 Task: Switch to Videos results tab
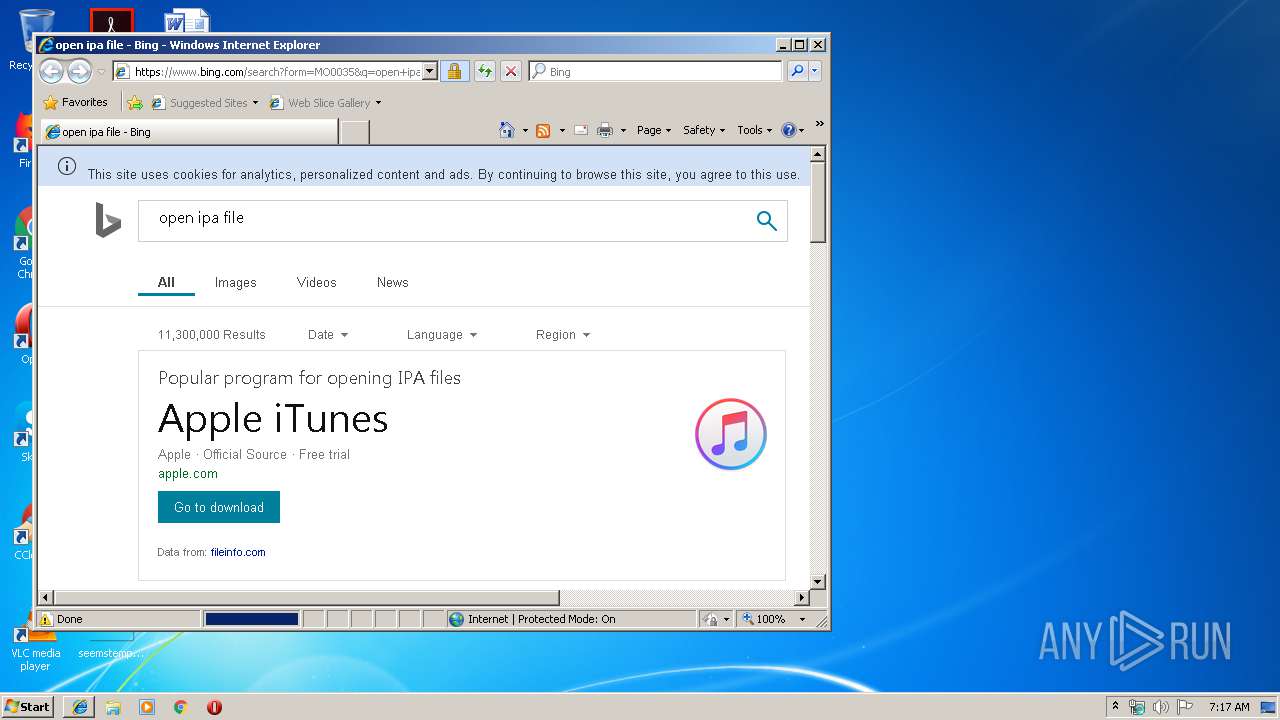(317, 282)
